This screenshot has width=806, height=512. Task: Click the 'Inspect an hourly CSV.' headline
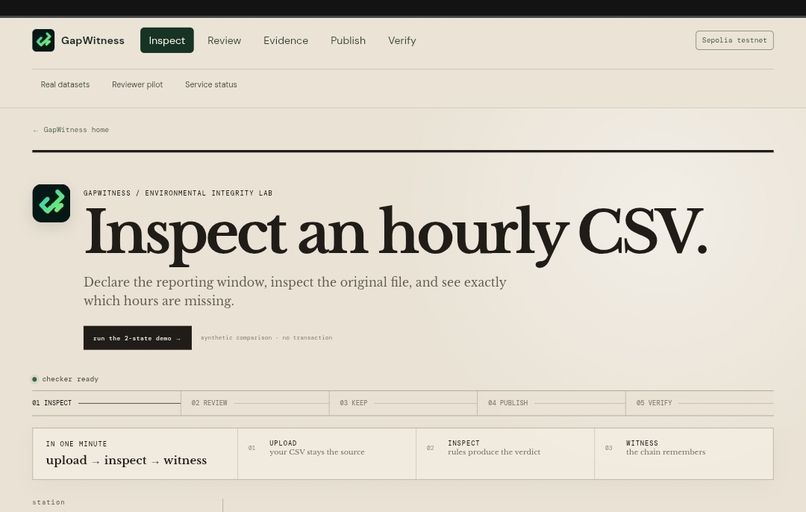pos(396,234)
